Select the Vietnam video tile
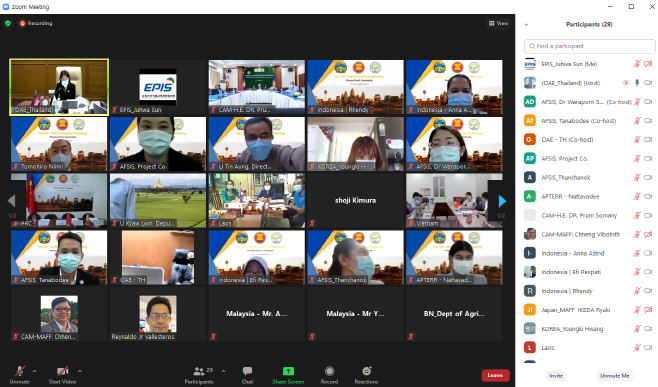The width and height of the screenshot is (658, 387). point(454,201)
